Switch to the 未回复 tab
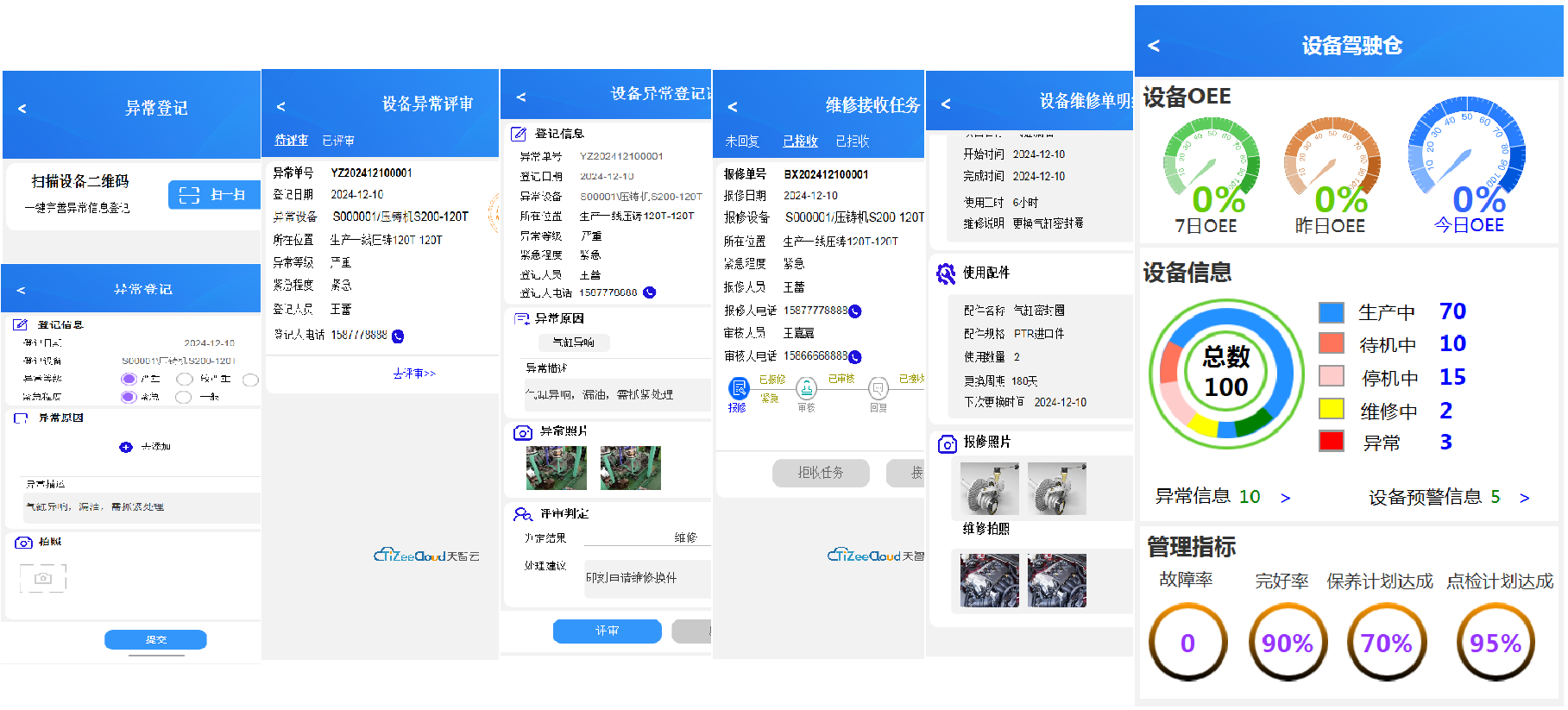1568x710 pixels. pyautogui.click(x=741, y=141)
